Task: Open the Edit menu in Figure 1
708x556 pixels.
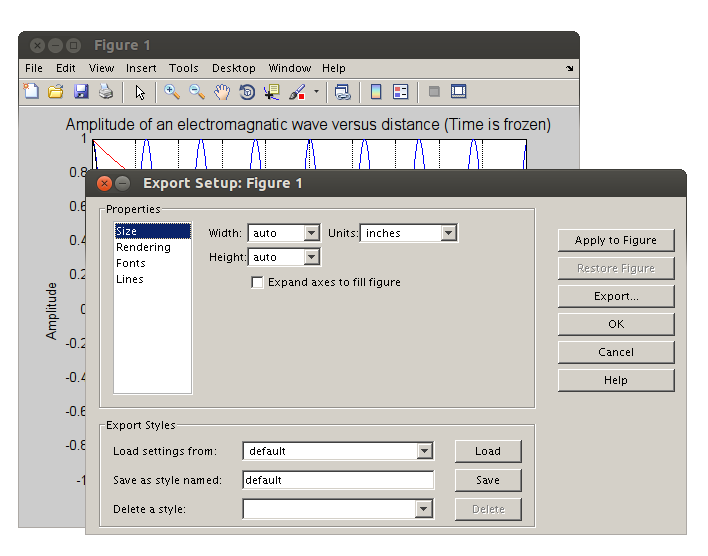Action: point(65,68)
